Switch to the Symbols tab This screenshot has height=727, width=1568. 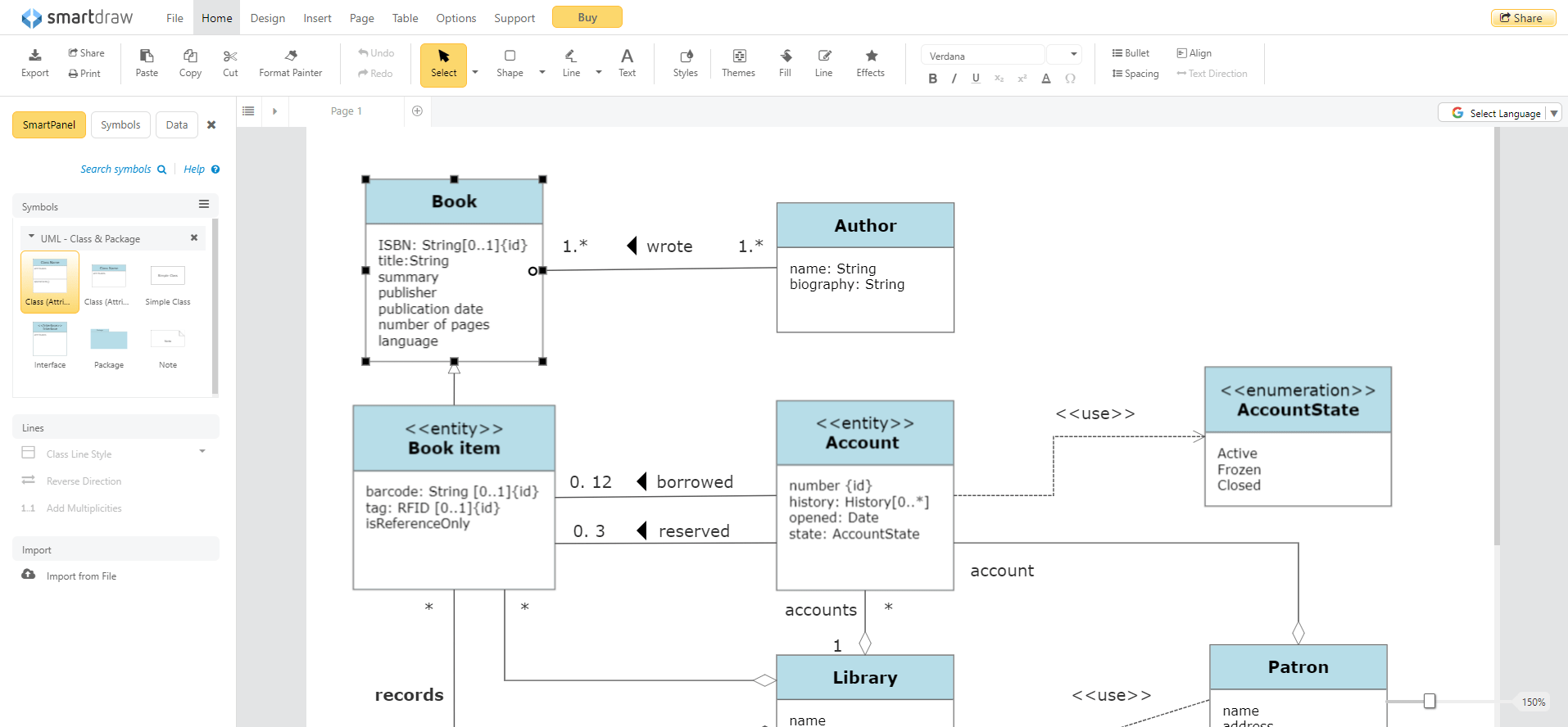(x=120, y=124)
